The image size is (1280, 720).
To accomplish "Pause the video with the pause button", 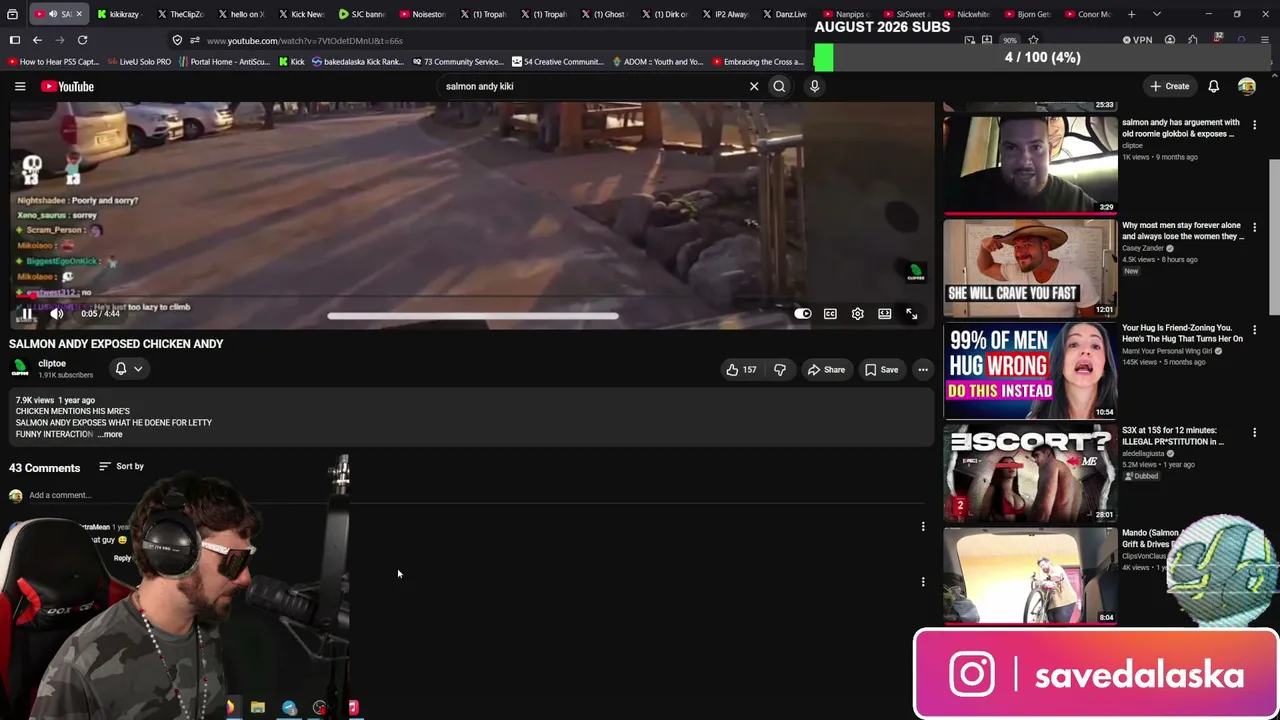I will (x=27, y=314).
